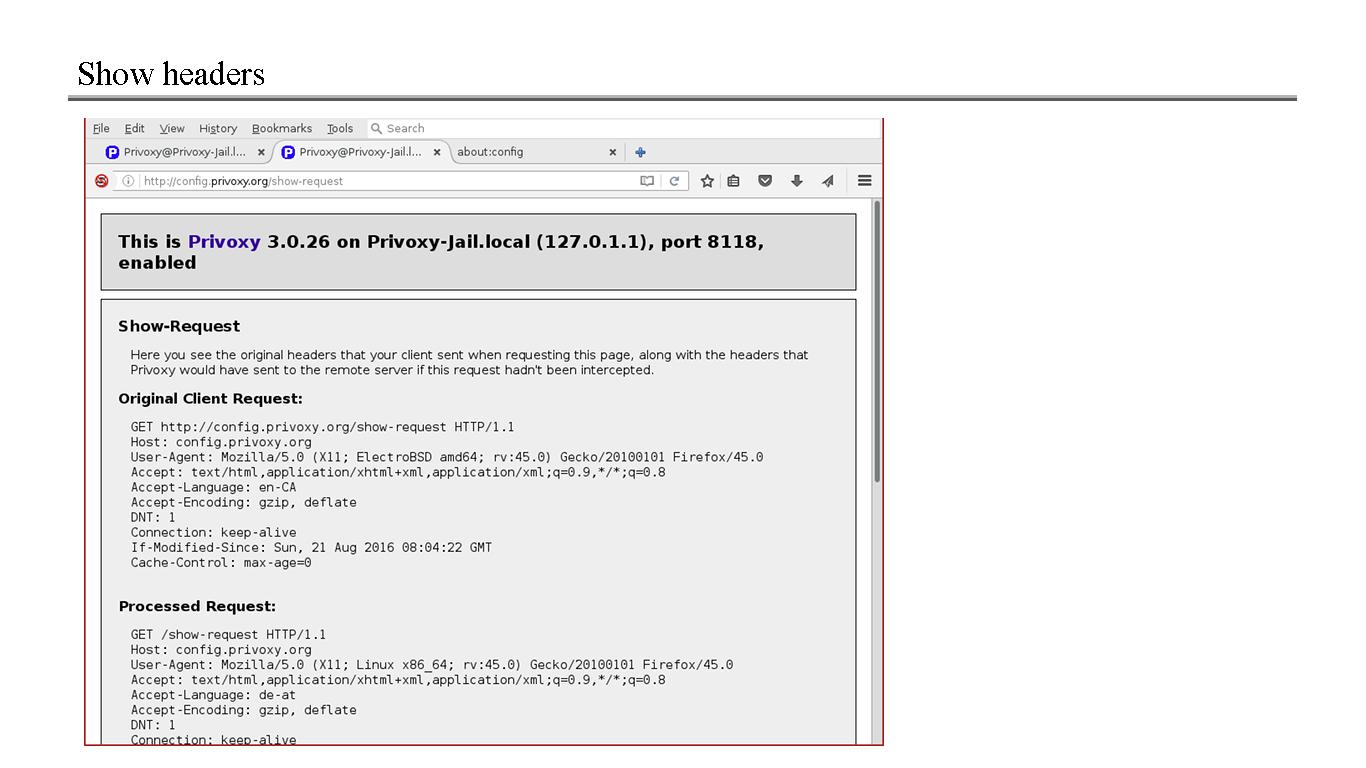Reload the current page
The height and width of the screenshot is (768, 1366).
click(674, 181)
